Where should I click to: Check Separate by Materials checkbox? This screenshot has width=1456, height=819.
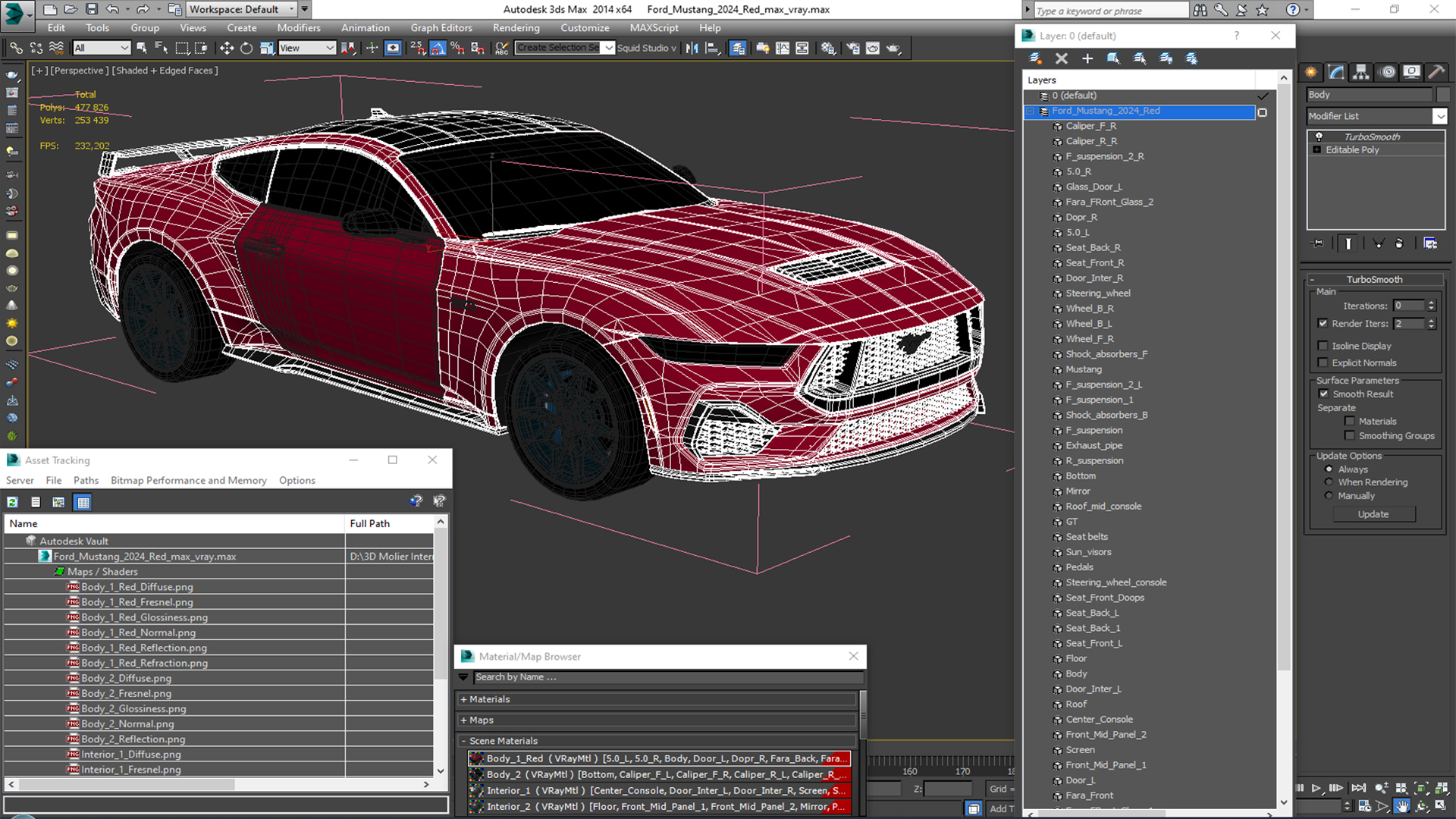point(1350,421)
